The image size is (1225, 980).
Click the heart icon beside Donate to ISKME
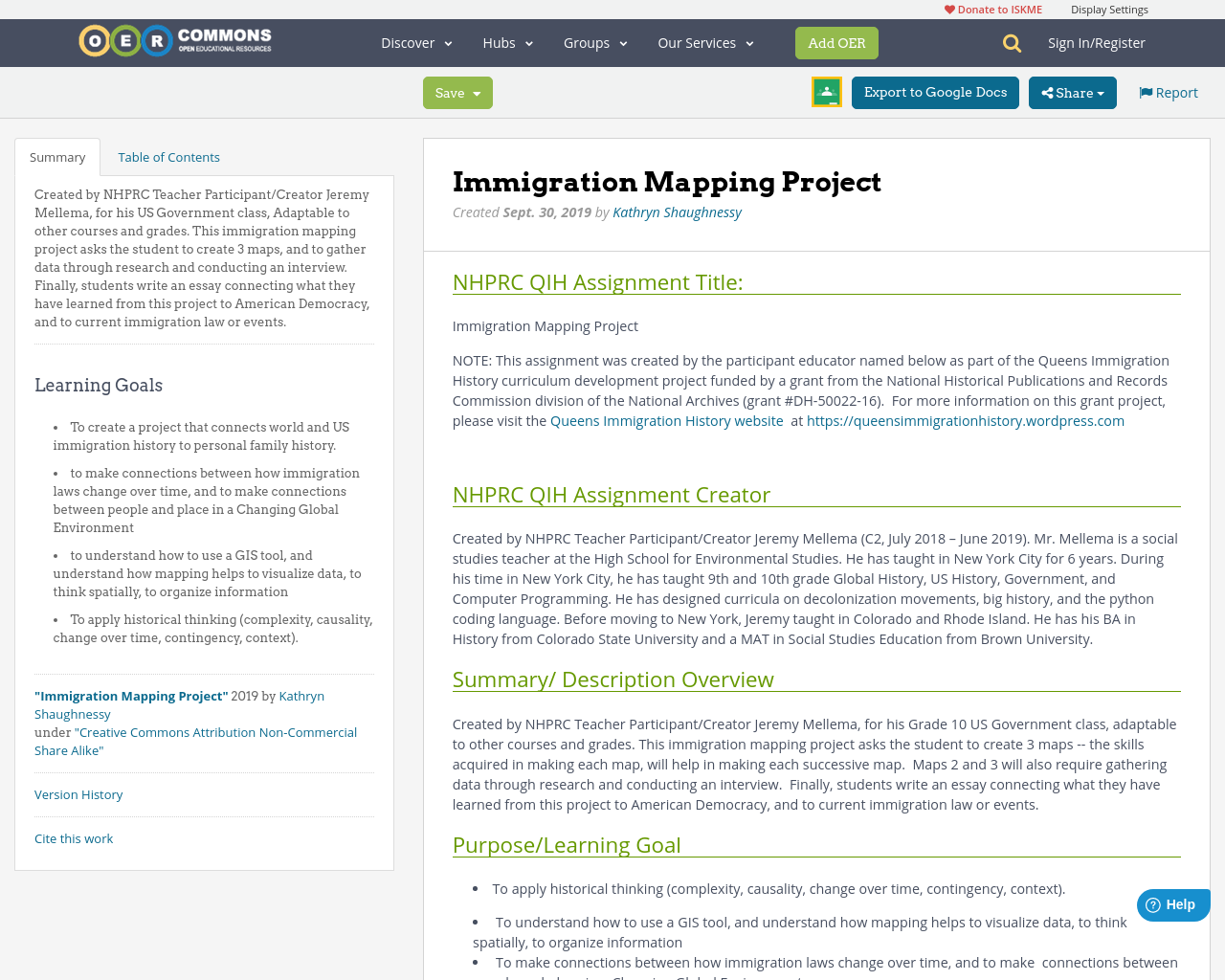[x=949, y=8]
